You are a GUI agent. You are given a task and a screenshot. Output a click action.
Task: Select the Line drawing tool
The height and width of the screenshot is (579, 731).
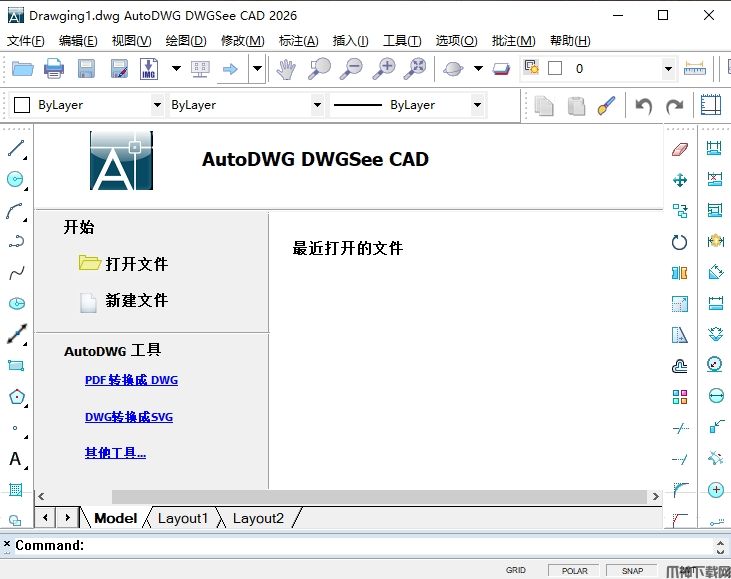16,149
